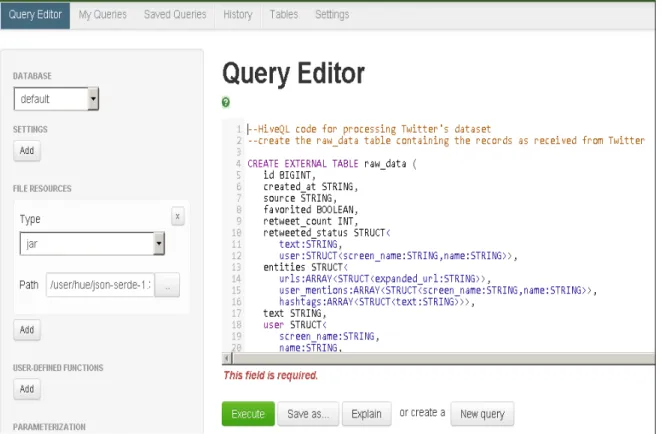Click the 'user_mentions:ARRAY' code line
This screenshot has height=434, width=662.
click(x=438, y=290)
